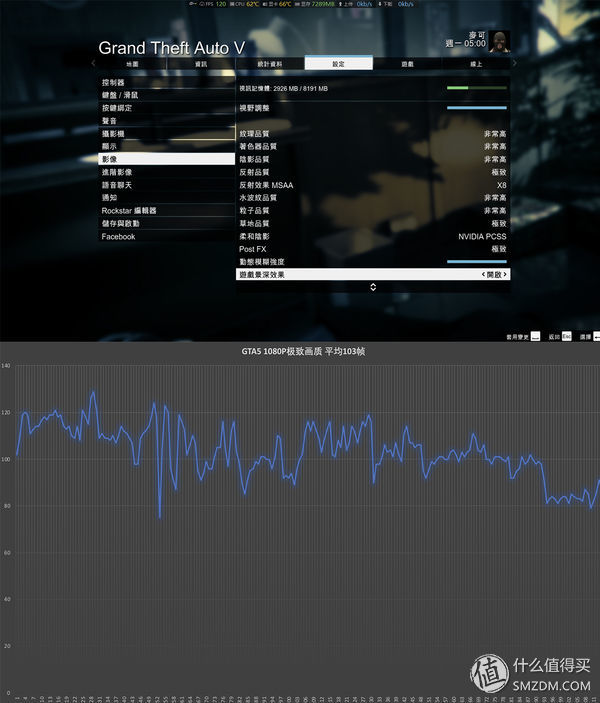Viewport: 600px width, 703px height.
Task: Change 粒子品質 value 非常高
Action: pos(495,211)
